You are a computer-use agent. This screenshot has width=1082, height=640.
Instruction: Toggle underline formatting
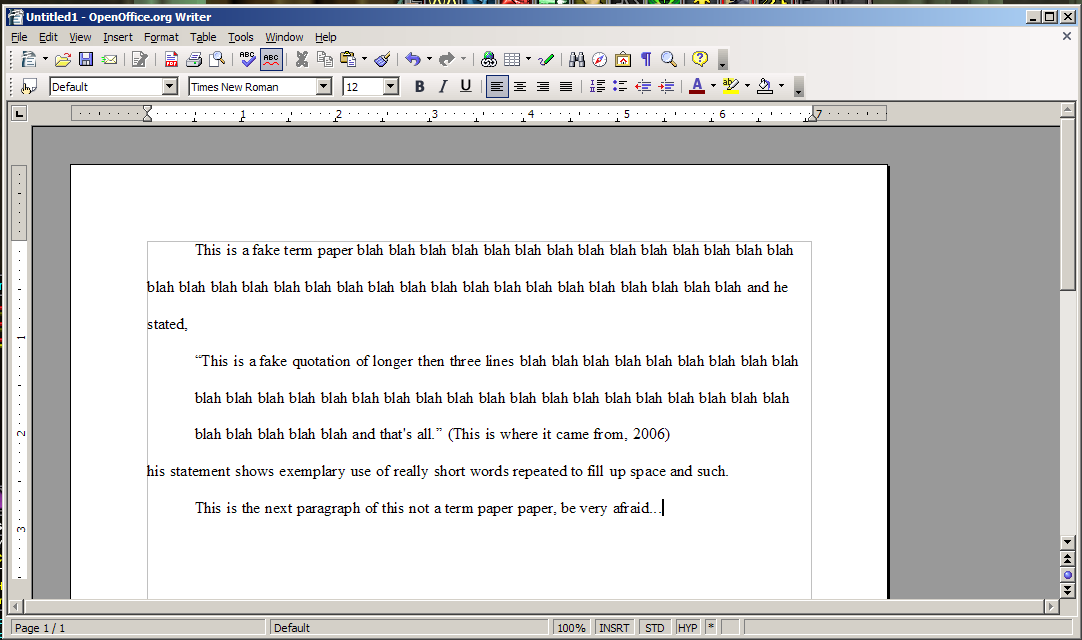pyautogui.click(x=466, y=87)
